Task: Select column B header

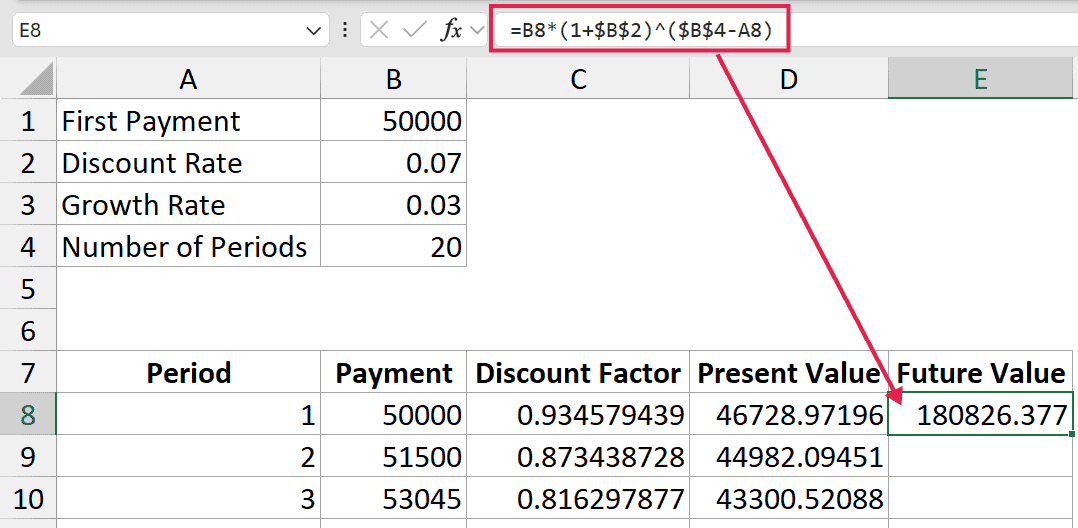Action: (393, 80)
